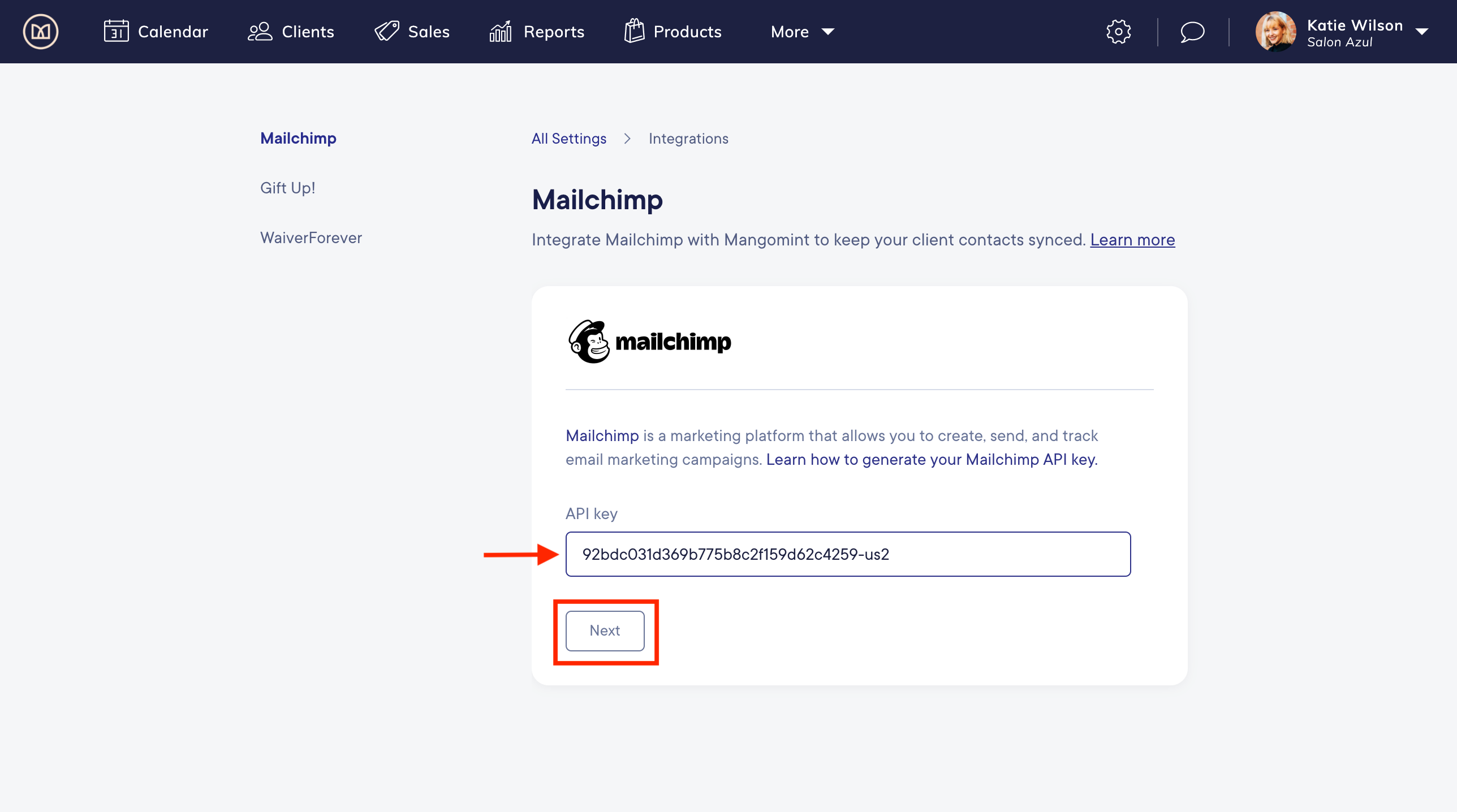Expand the More dropdown menu

pyautogui.click(x=803, y=32)
